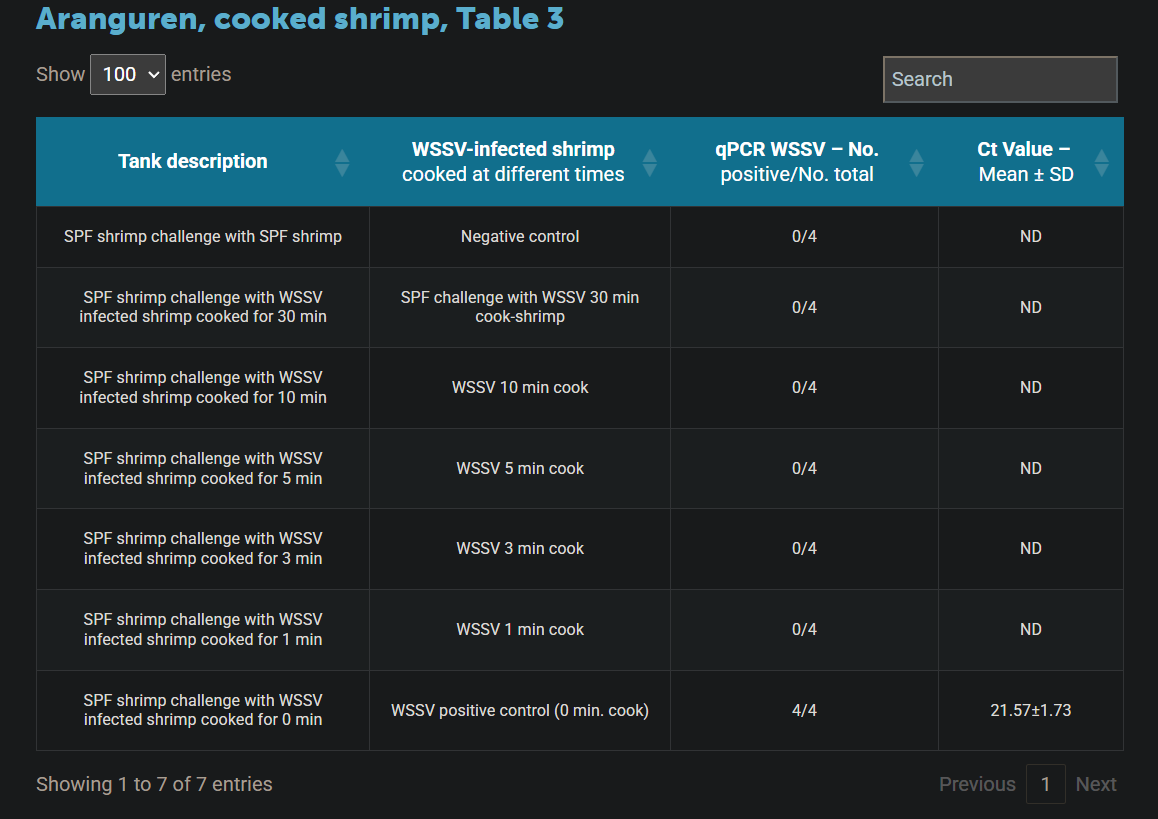Select the Negative control cell
The height and width of the screenshot is (819, 1158).
pyautogui.click(x=520, y=237)
